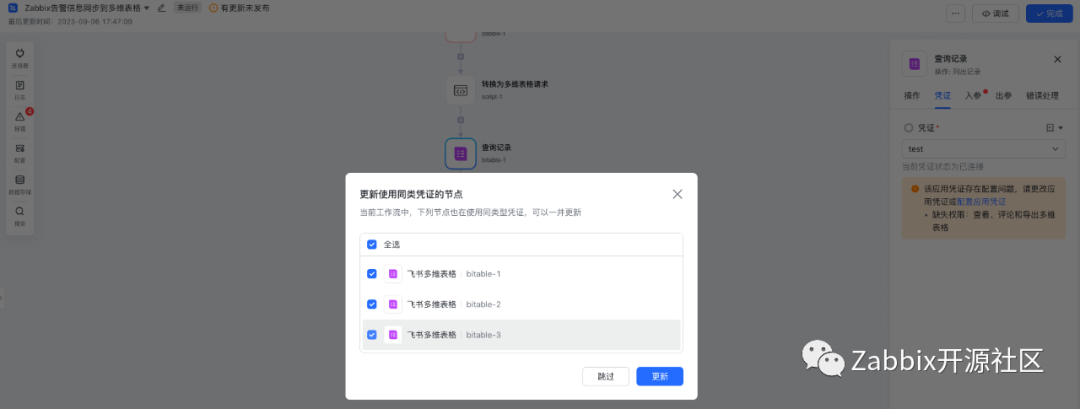Click the 调试 debug button

[x=995, y=13]
